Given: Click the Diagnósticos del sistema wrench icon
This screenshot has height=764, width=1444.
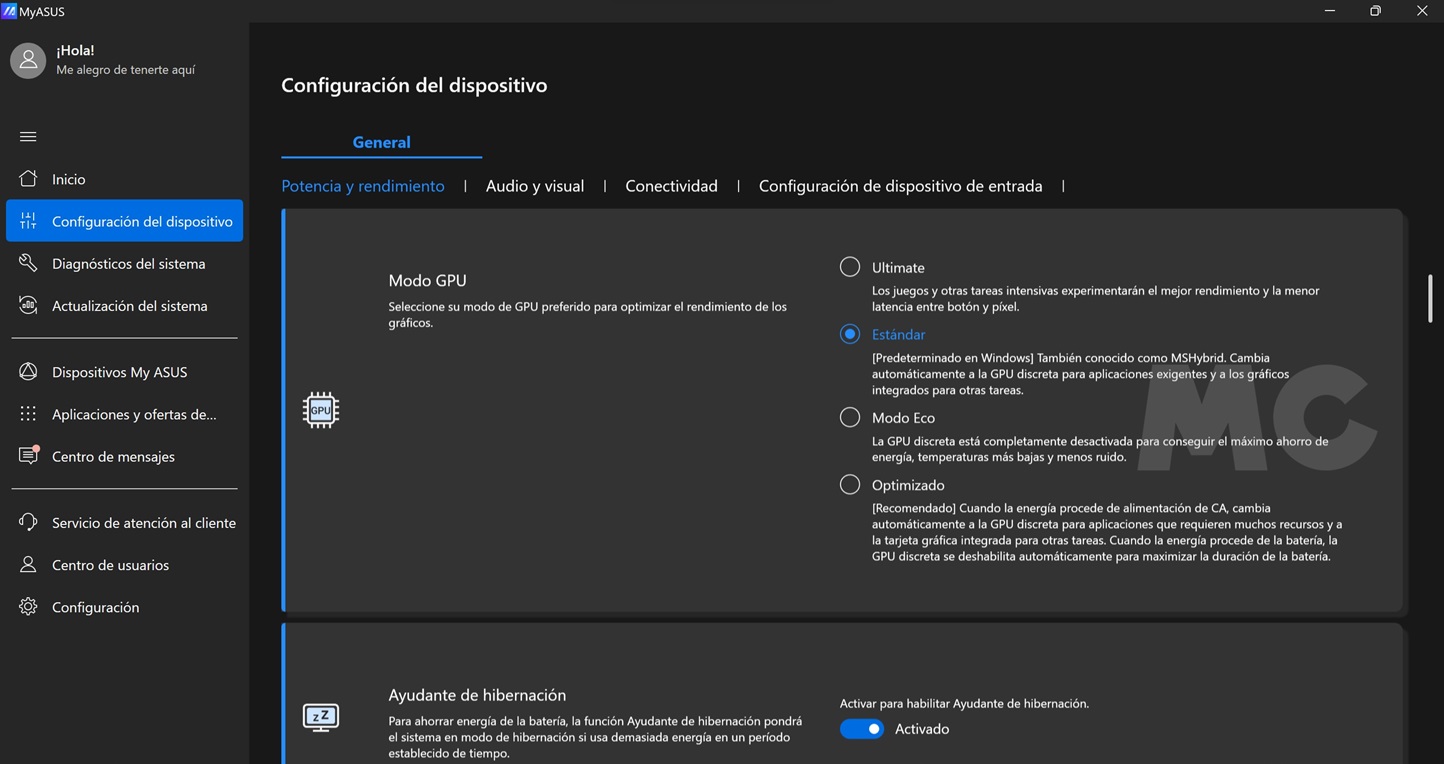Looking at the screenshot, I should tap(28, 263).
